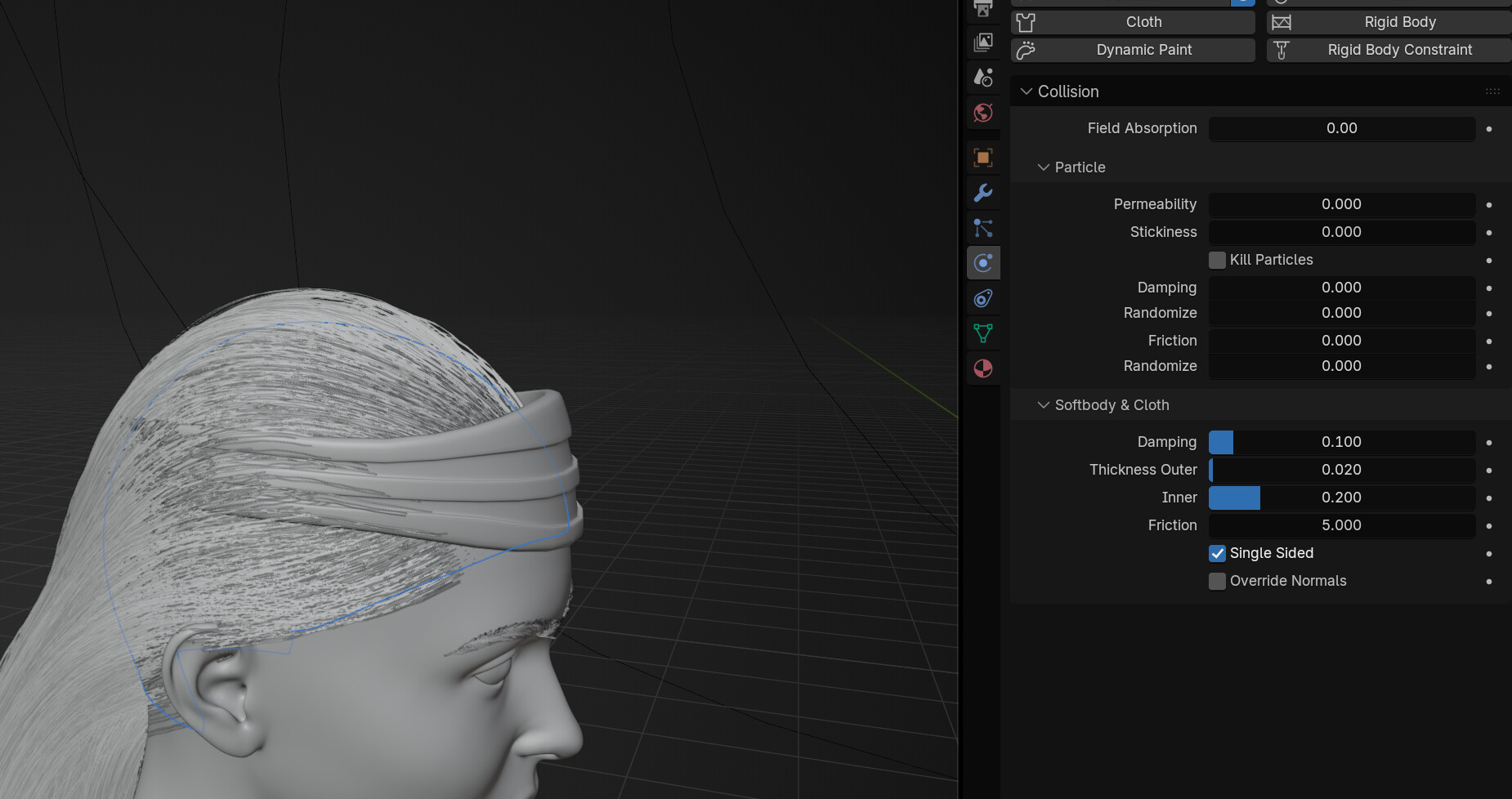Viewport: 1512px width, 799px height.
Task: Select the Physics properties tab
Action: [x=983, y=263]
